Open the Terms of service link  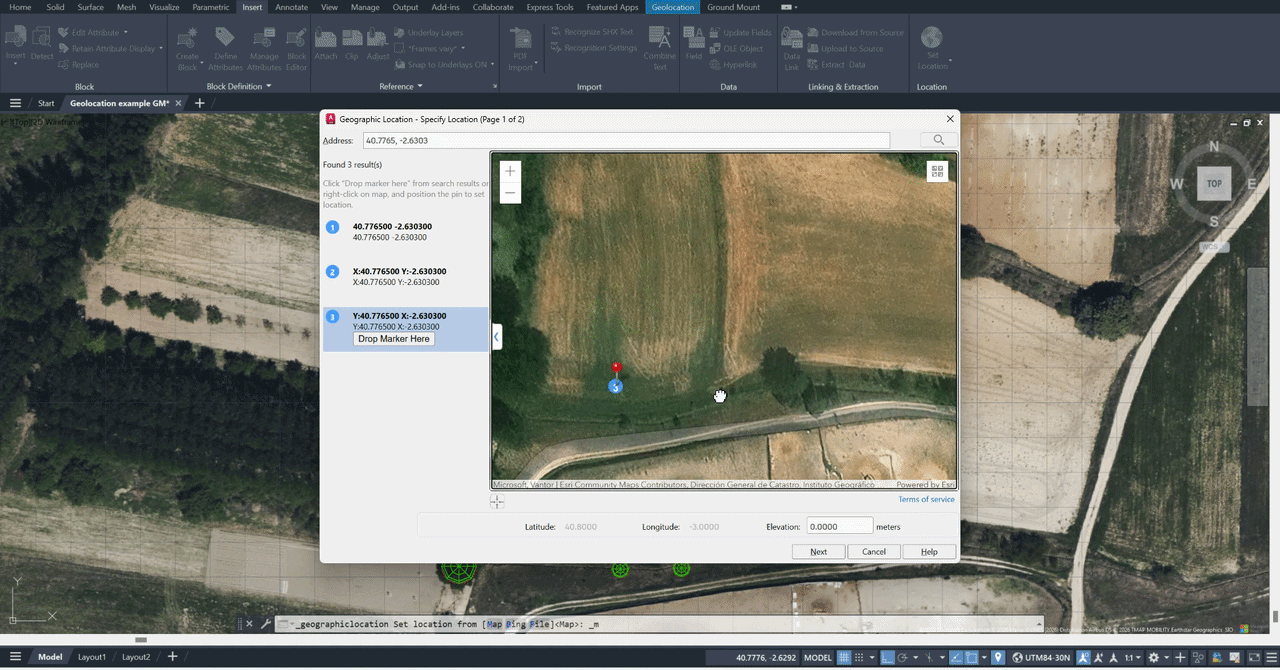[926, 499]
